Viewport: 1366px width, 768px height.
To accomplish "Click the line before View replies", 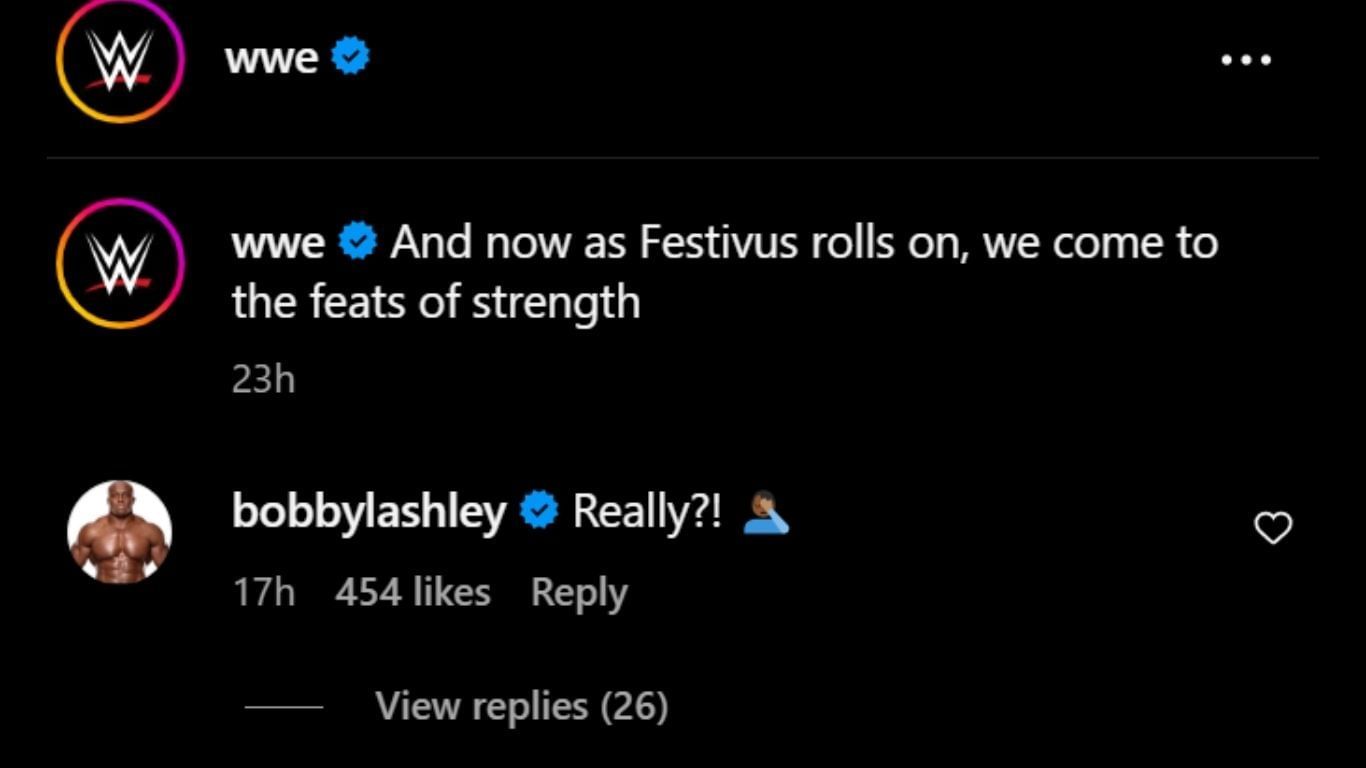I will coord(284,707).
